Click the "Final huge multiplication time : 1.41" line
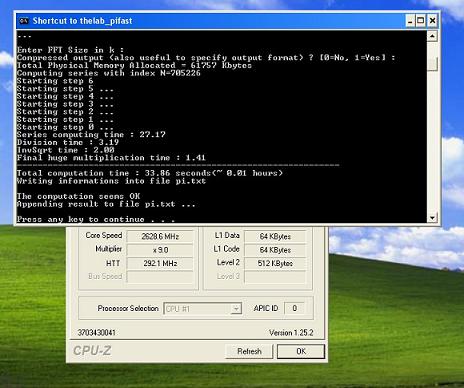This screenshot has width=464, height=388. point(111,158)
